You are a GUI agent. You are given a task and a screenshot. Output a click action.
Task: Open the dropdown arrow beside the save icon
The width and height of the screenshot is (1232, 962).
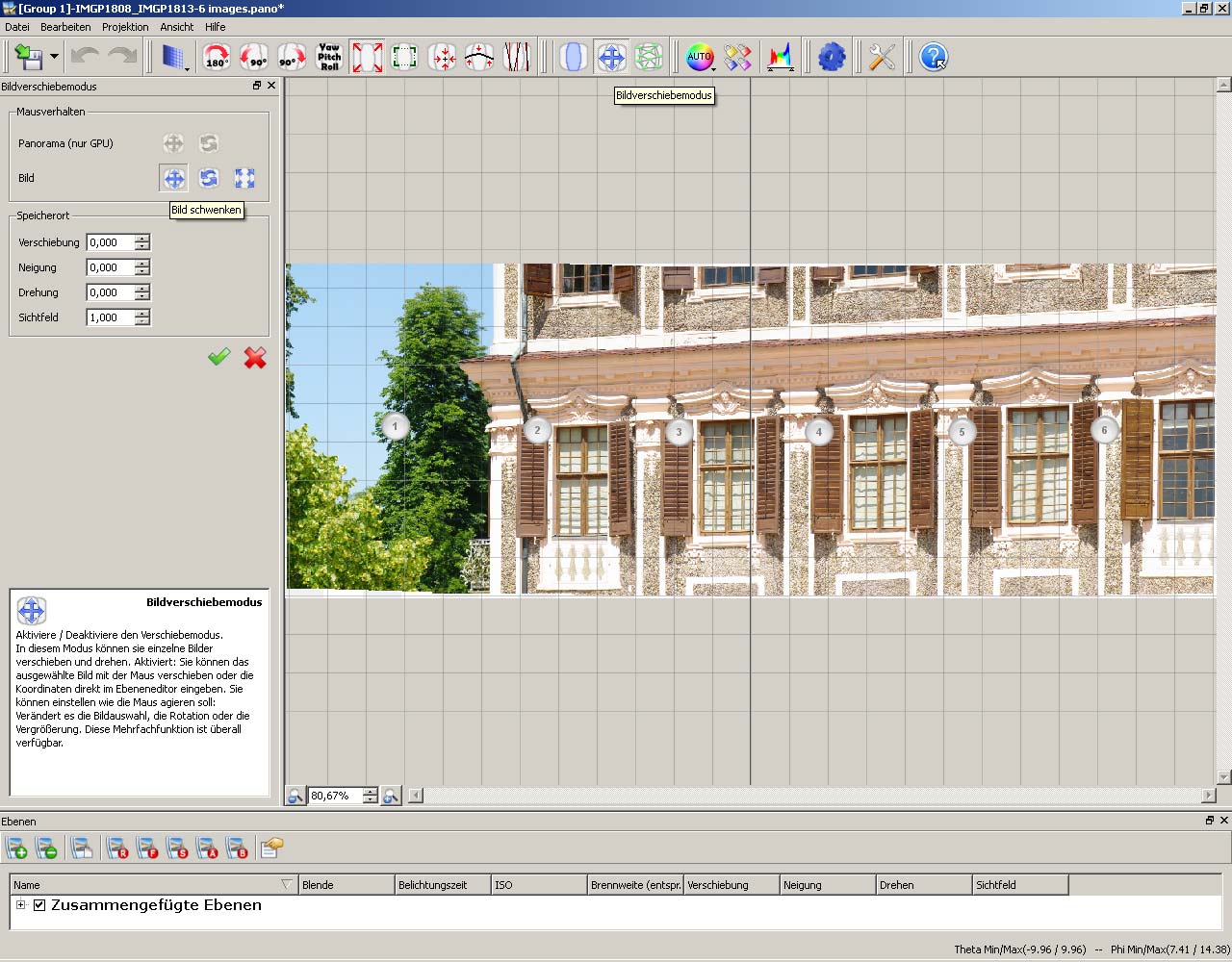(54, 58)
